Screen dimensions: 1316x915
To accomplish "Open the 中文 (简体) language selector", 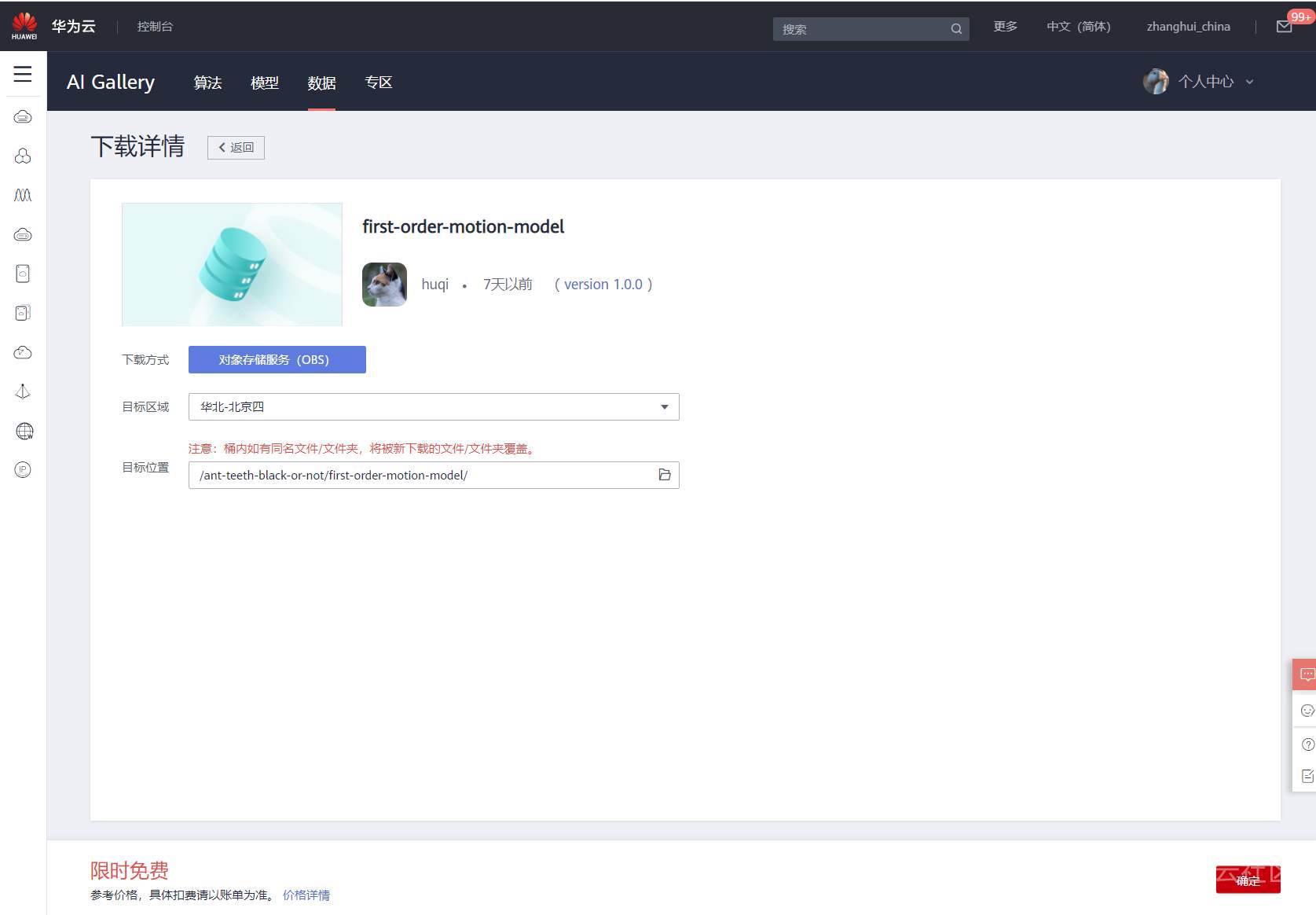I will 1078,27.
